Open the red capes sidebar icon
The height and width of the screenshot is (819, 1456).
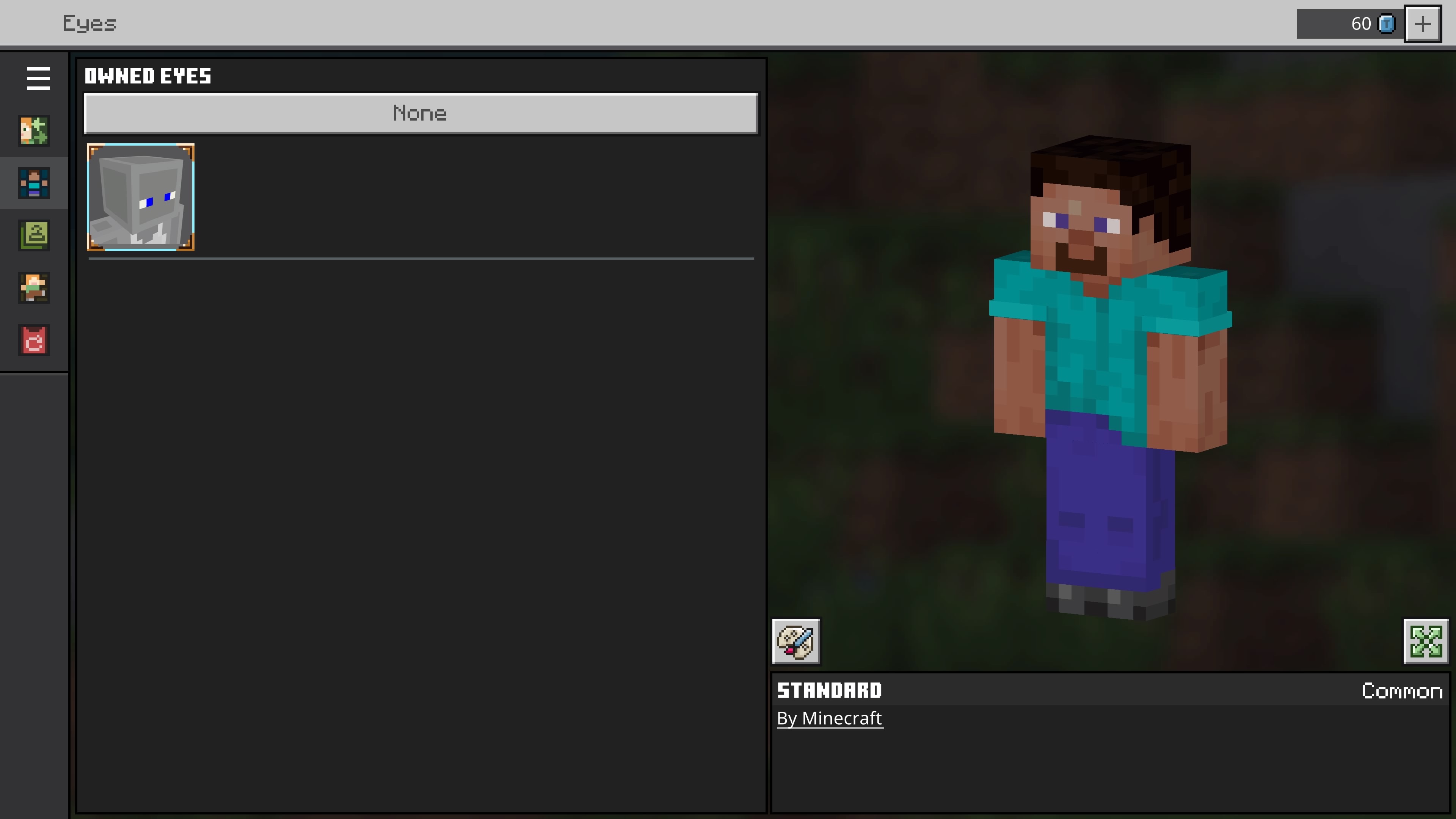(x=34, y=340)
